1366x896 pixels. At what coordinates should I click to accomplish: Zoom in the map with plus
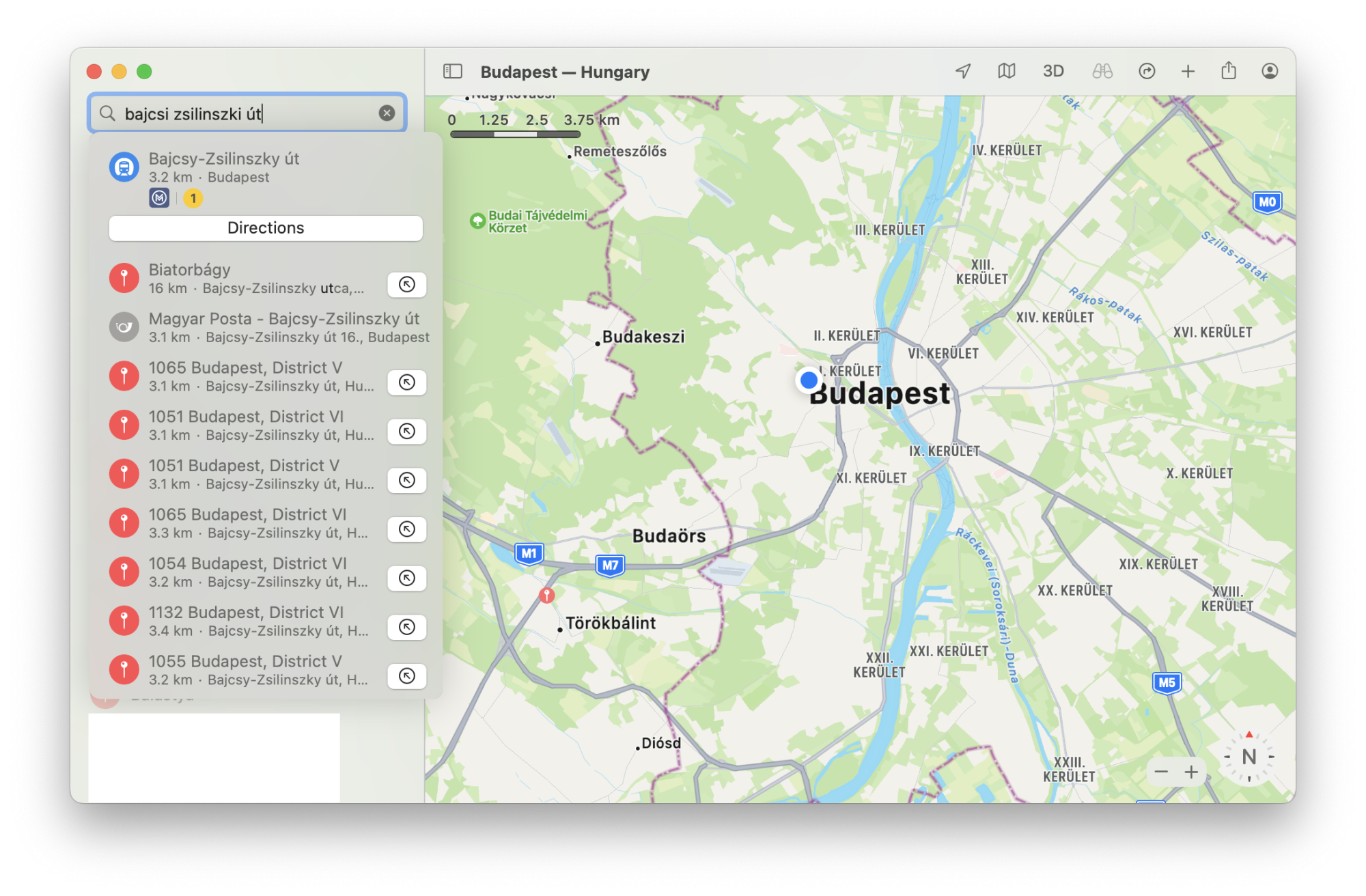(x=1192, y=772)
